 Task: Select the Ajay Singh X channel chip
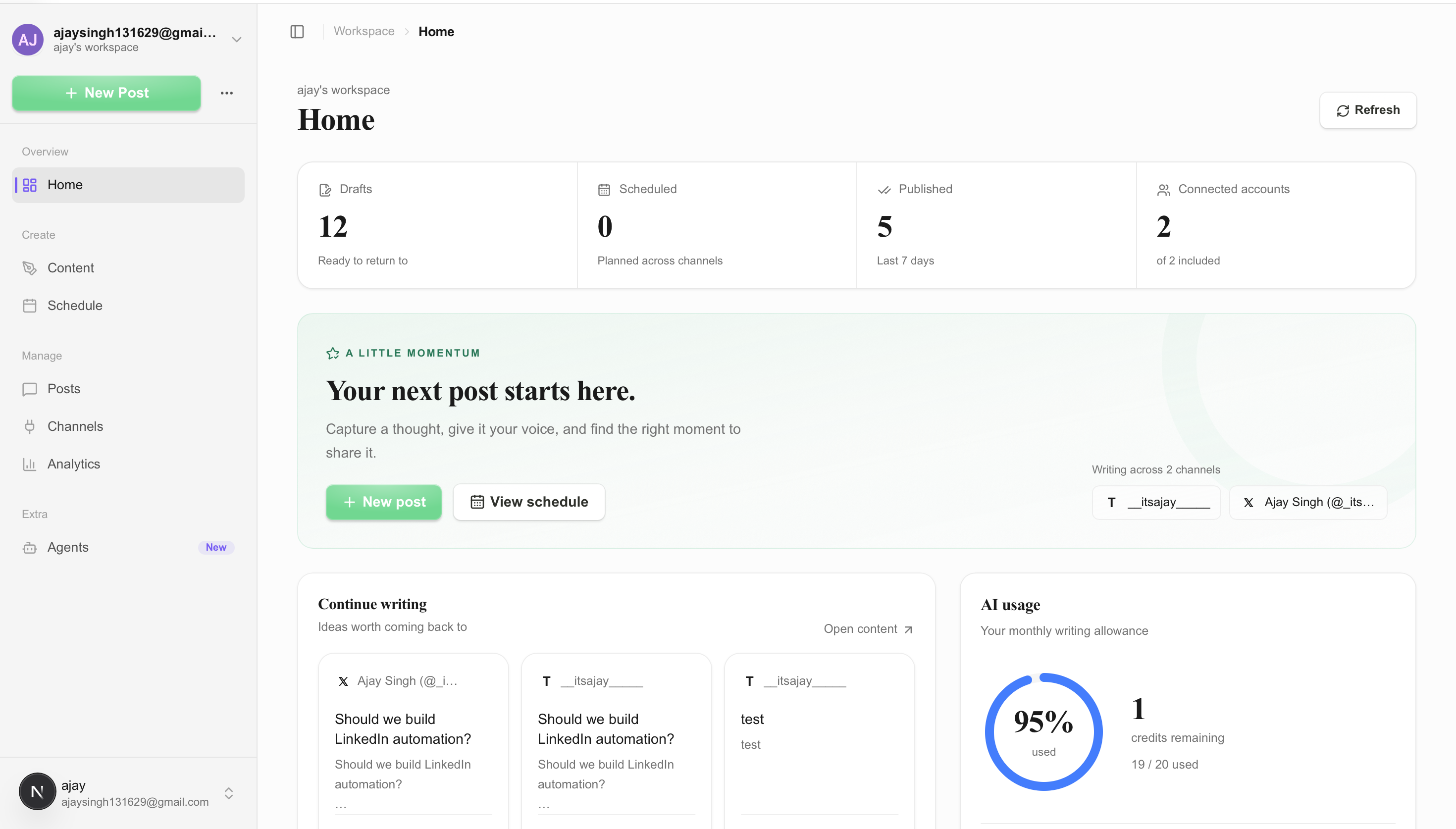coord(1308,502)
